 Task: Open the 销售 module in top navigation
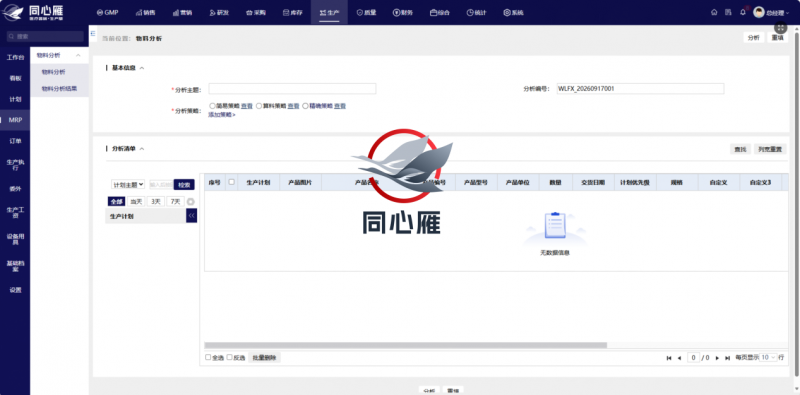tap(145, 13)
